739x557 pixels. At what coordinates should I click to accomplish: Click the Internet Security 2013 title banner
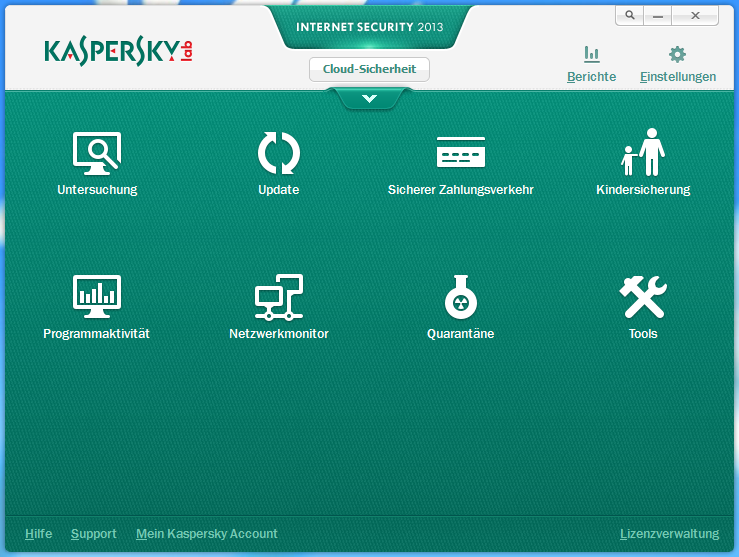[x=370, y=27]
